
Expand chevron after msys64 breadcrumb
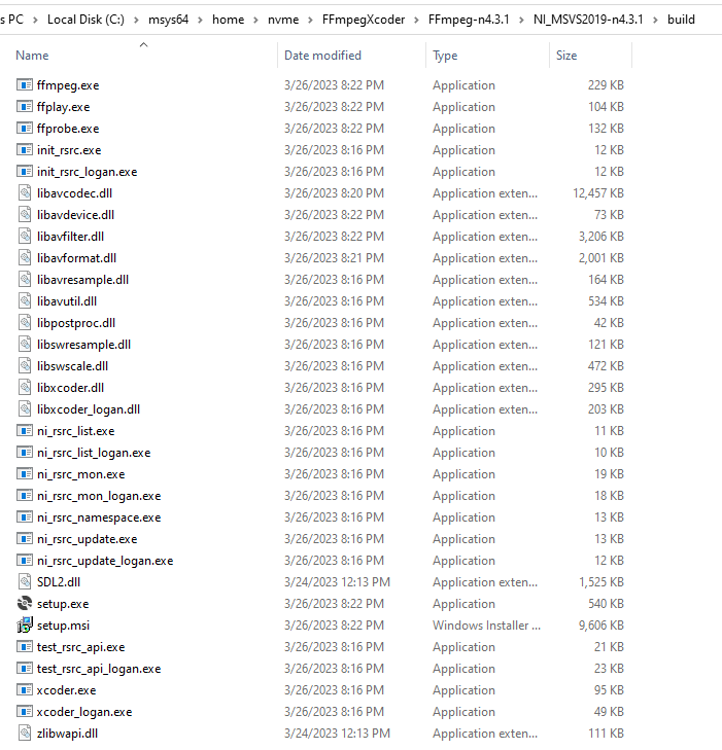pos(200,20)
